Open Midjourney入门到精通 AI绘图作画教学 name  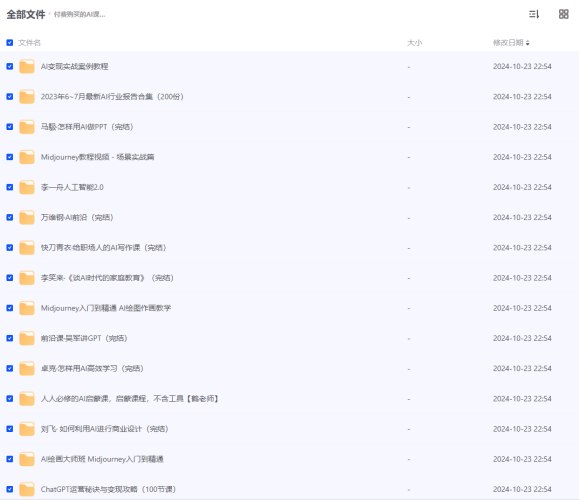pos(106,308)
